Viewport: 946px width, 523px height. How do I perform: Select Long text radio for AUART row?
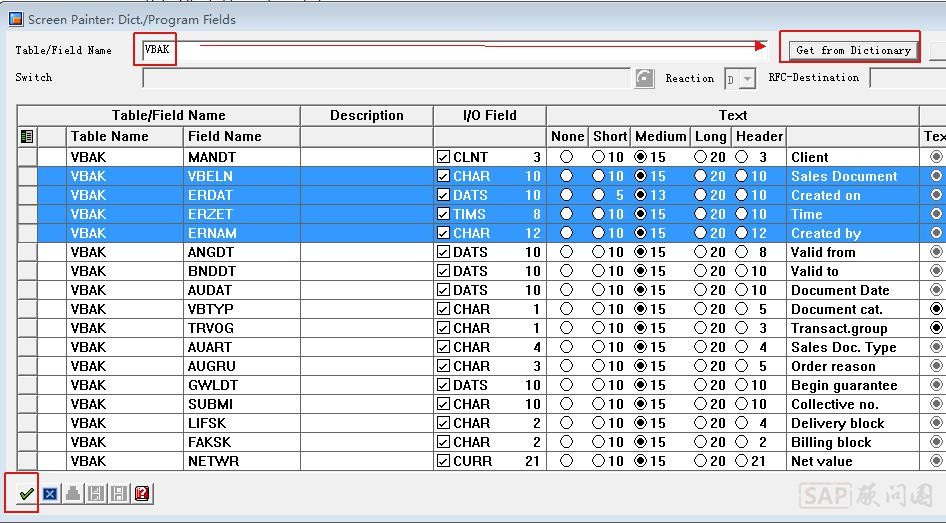click(x=700, y=347)
